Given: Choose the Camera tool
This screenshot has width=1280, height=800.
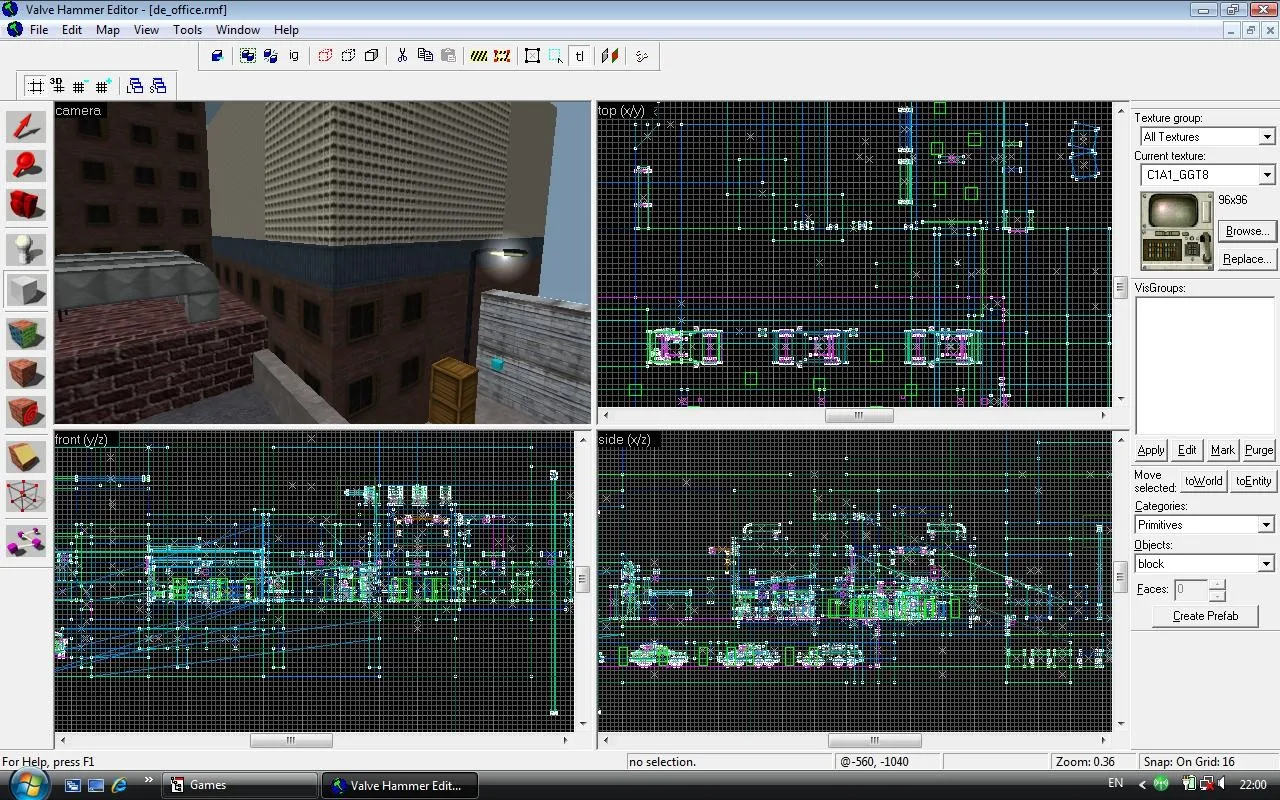Looking at the screenshot, I should pos(26,205).
